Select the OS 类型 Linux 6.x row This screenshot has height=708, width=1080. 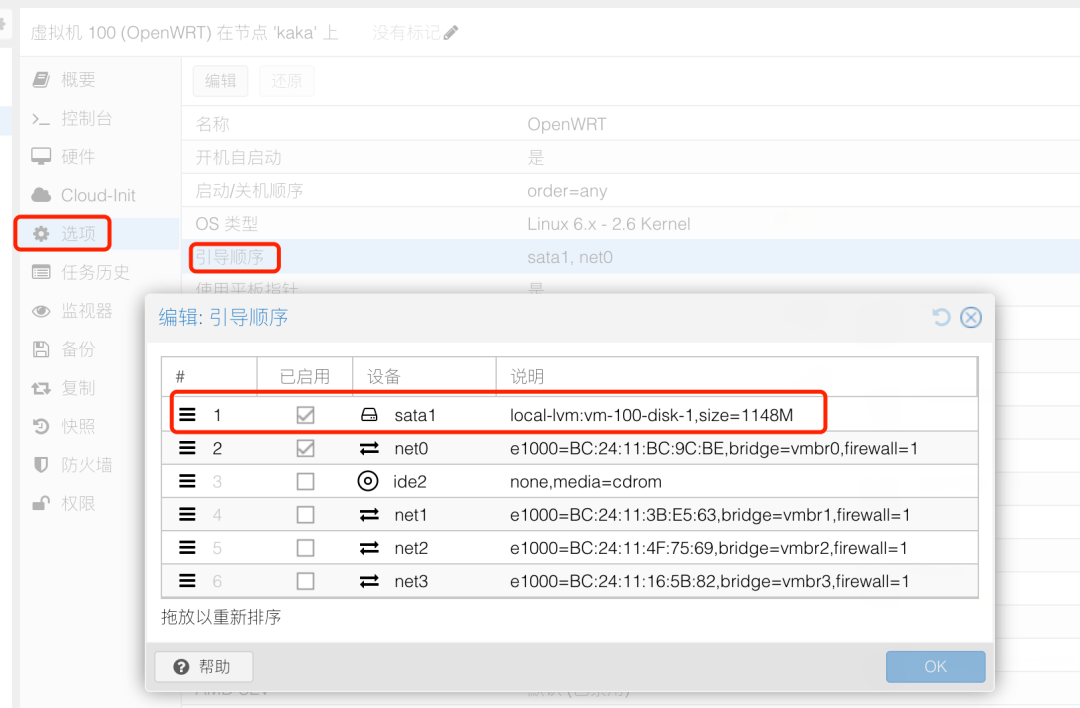tap(630, 224)
